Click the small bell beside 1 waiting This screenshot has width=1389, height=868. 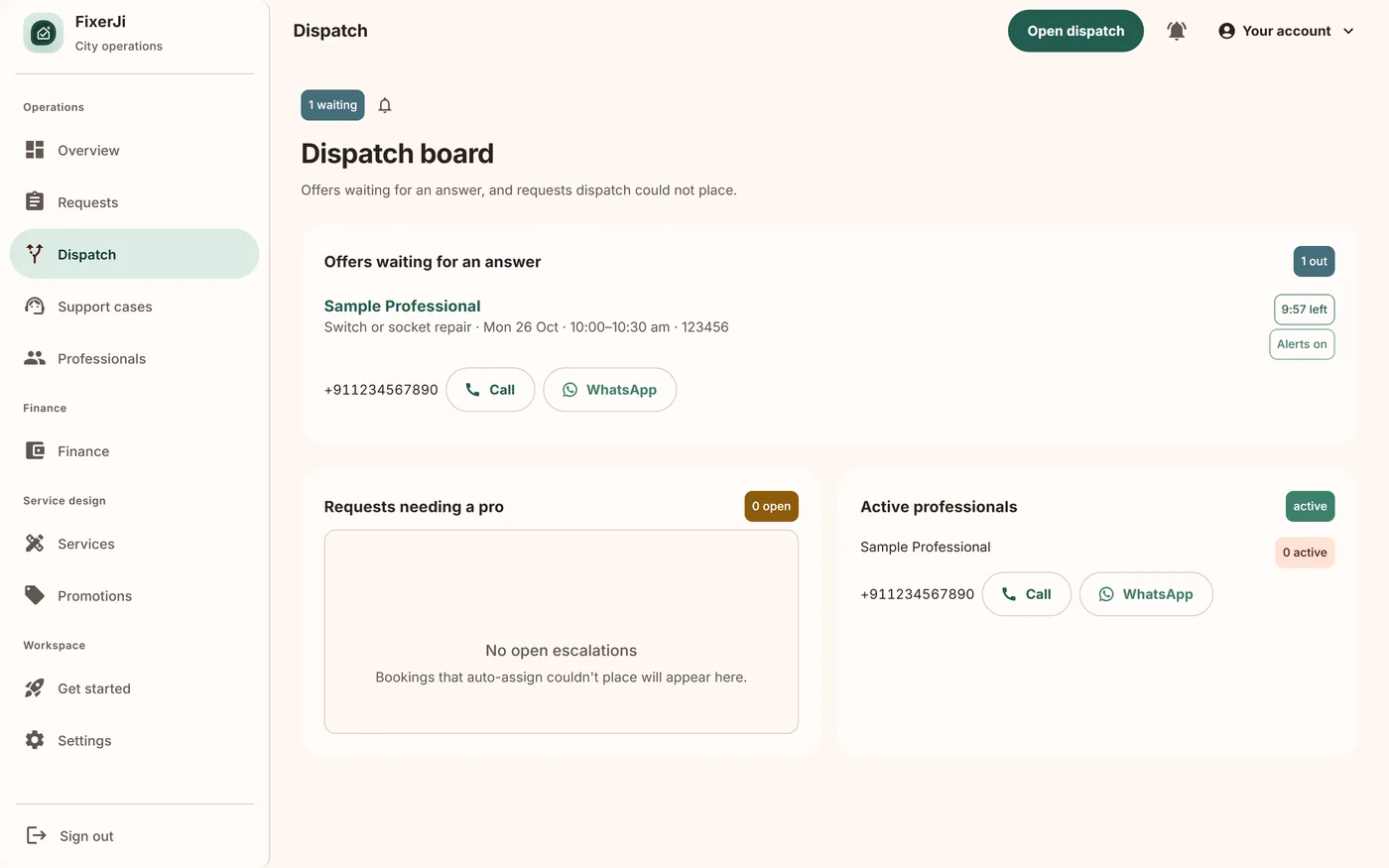(x=385, y=105)
